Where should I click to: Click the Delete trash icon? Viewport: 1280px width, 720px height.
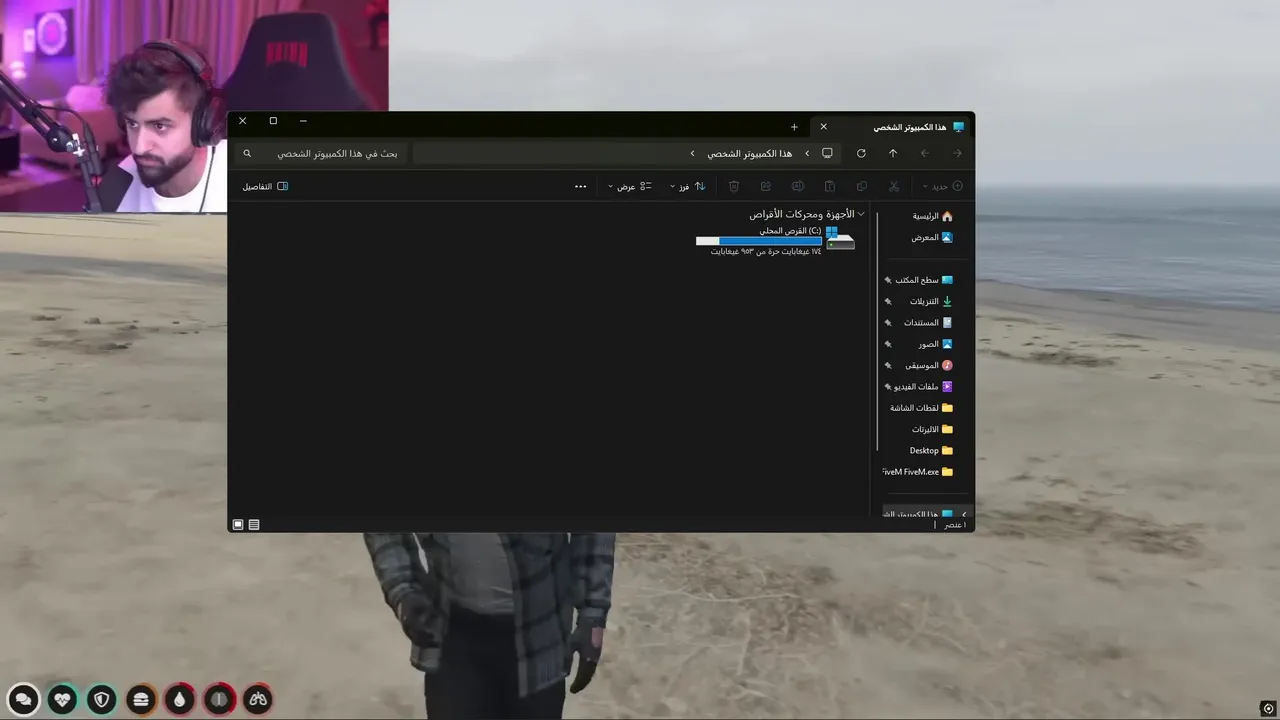pos(734,187)
